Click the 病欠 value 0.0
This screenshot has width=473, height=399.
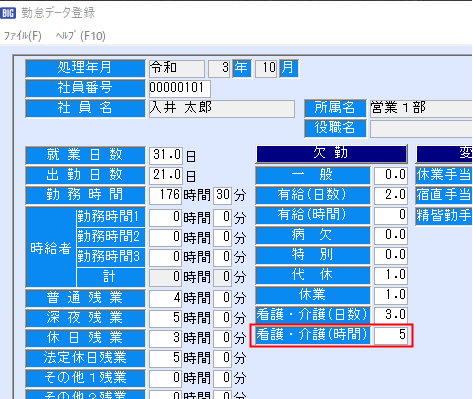[x=391, y=235]
